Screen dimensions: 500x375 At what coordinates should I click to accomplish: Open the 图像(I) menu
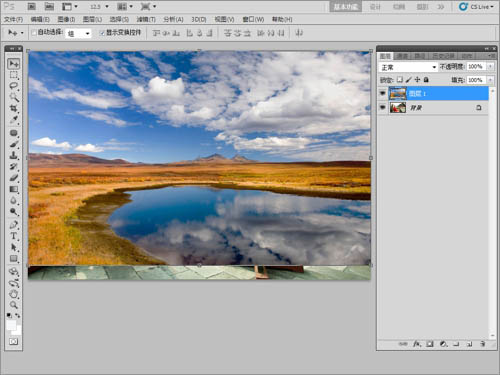point(66,20)
